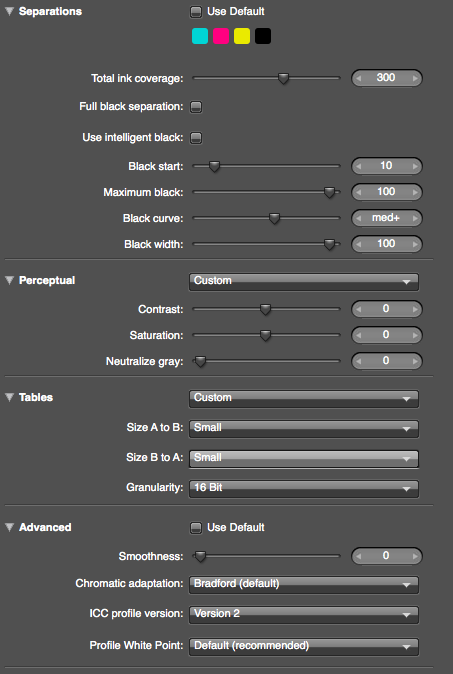The width and height of the screenshot is (453, 674).
Task: Collapse the Separations section
Action: [9, 12]
